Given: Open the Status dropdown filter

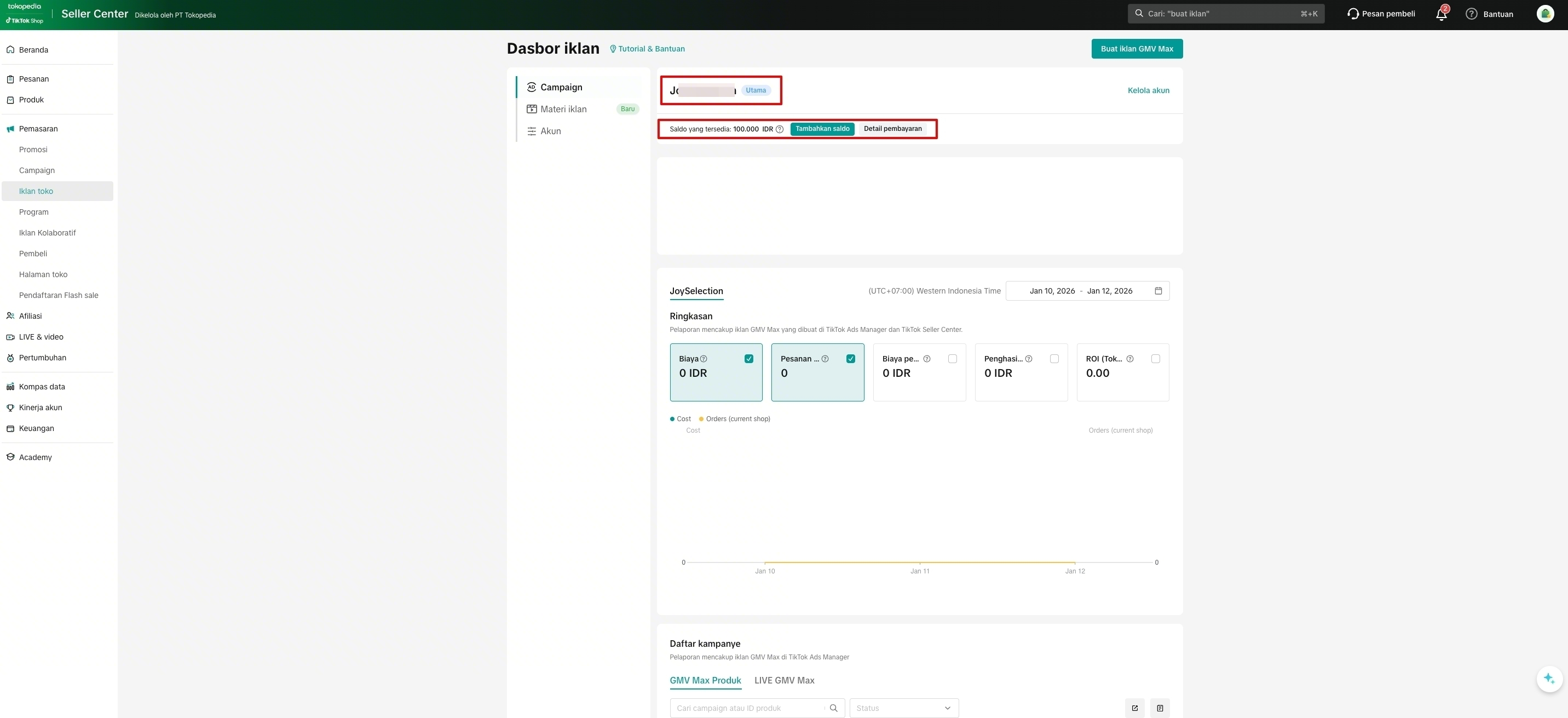Looking at the screenshot, I should point(903,708).
